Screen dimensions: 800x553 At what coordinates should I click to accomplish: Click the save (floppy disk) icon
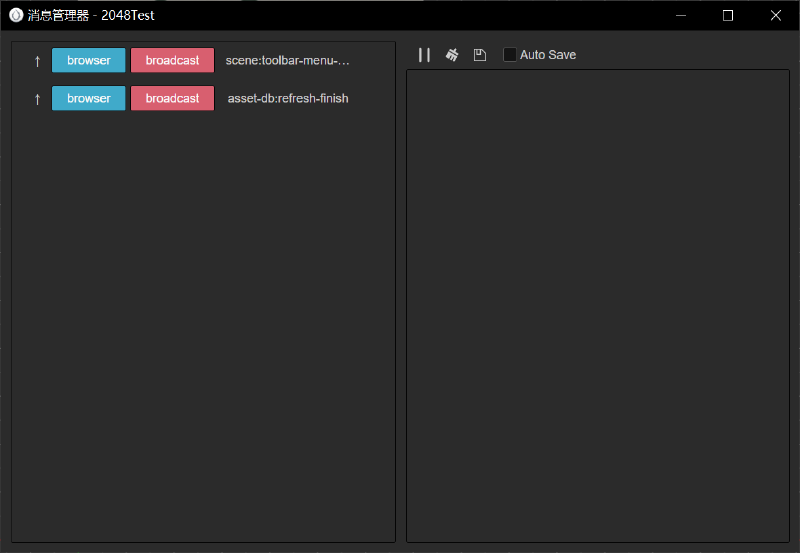[x=480, y=55]
